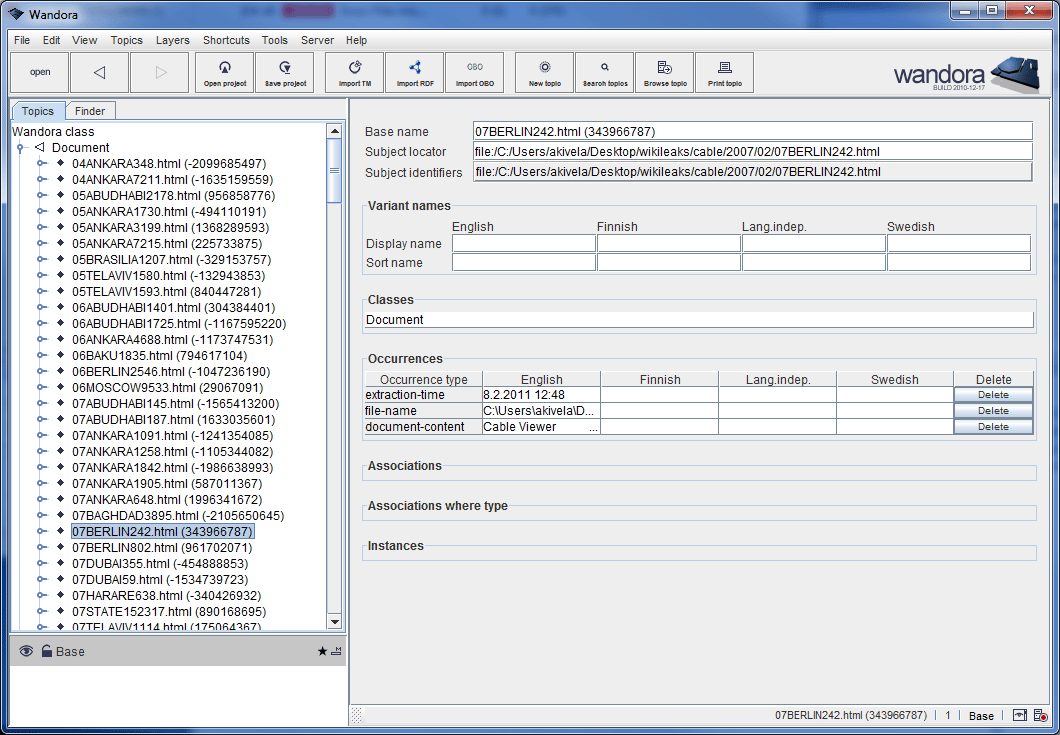Delete the file-name occurrence

992,410
